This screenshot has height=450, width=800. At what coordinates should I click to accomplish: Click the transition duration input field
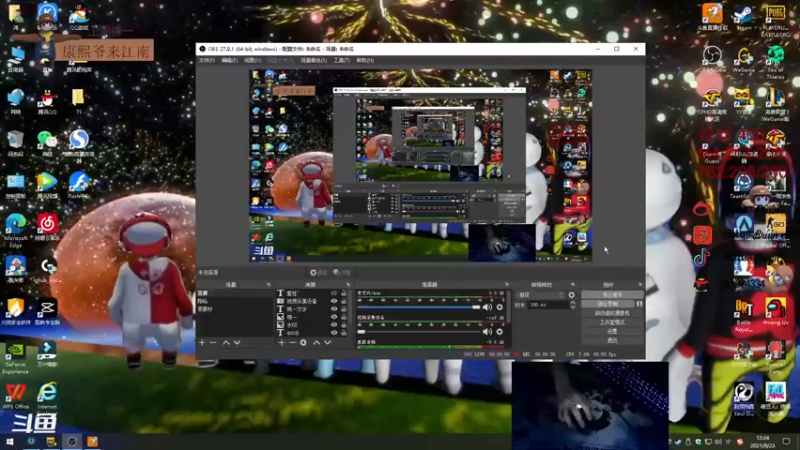[548, 305]
